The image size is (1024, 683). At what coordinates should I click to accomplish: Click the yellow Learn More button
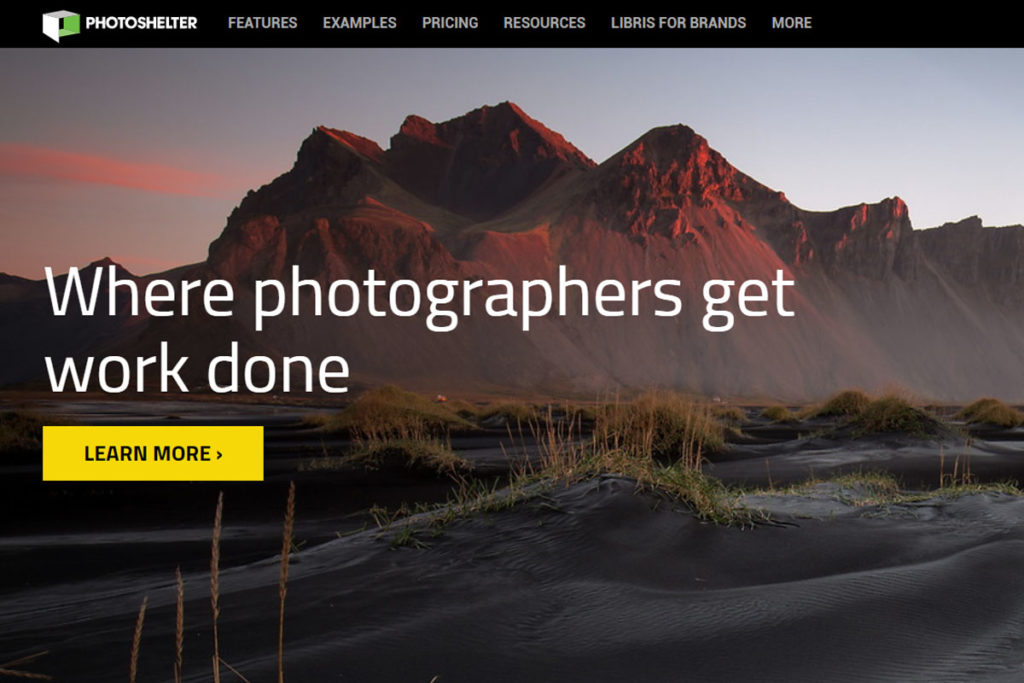point(153,453)
